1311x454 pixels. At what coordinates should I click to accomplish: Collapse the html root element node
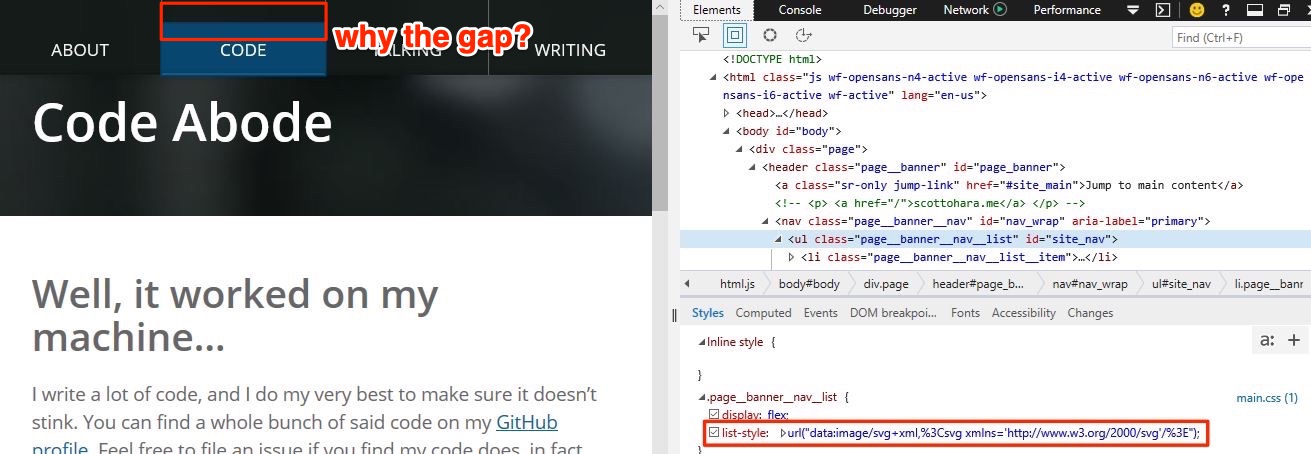point(714,77)
